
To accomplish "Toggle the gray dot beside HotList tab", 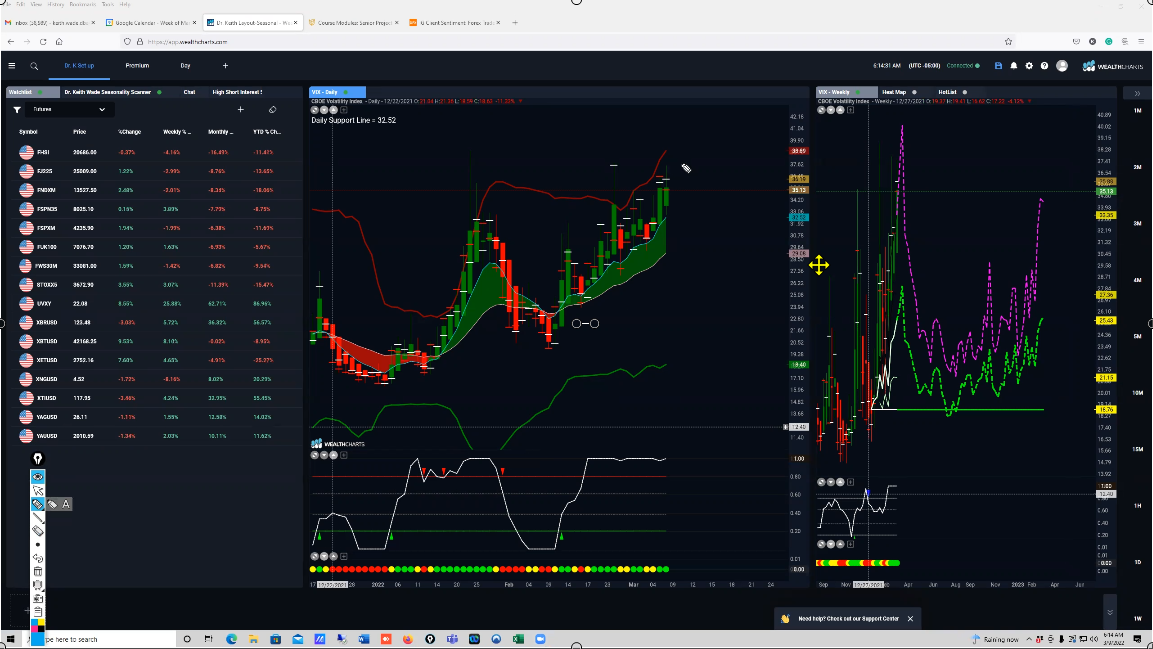I will (965, 92).
